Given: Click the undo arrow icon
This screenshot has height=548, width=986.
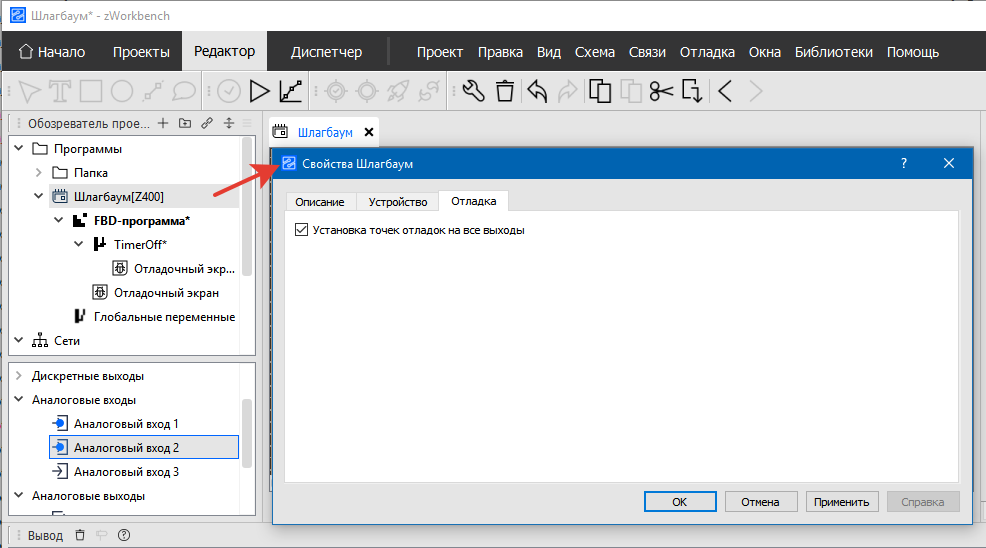Looking at the screenshot, I should point(537,92).
